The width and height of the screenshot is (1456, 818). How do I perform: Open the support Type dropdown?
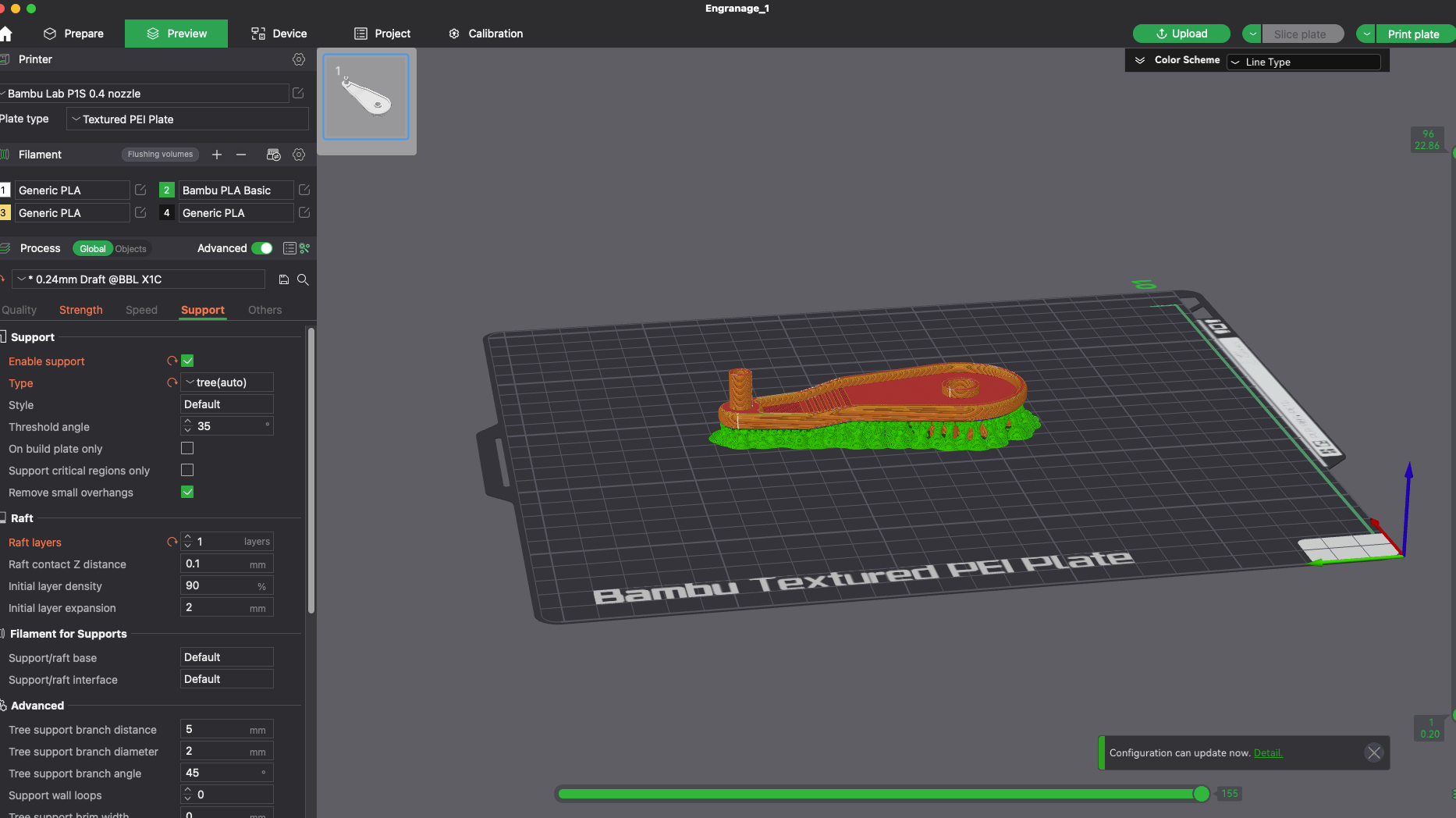pos(227,382)
